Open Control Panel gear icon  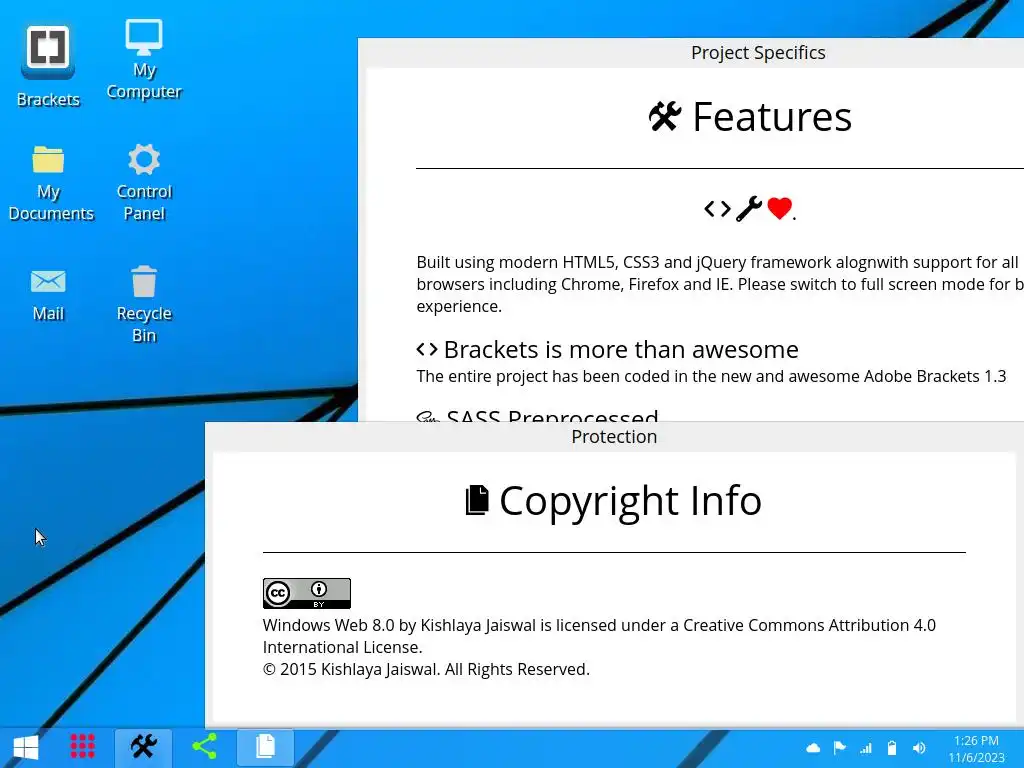click(144, 184)
